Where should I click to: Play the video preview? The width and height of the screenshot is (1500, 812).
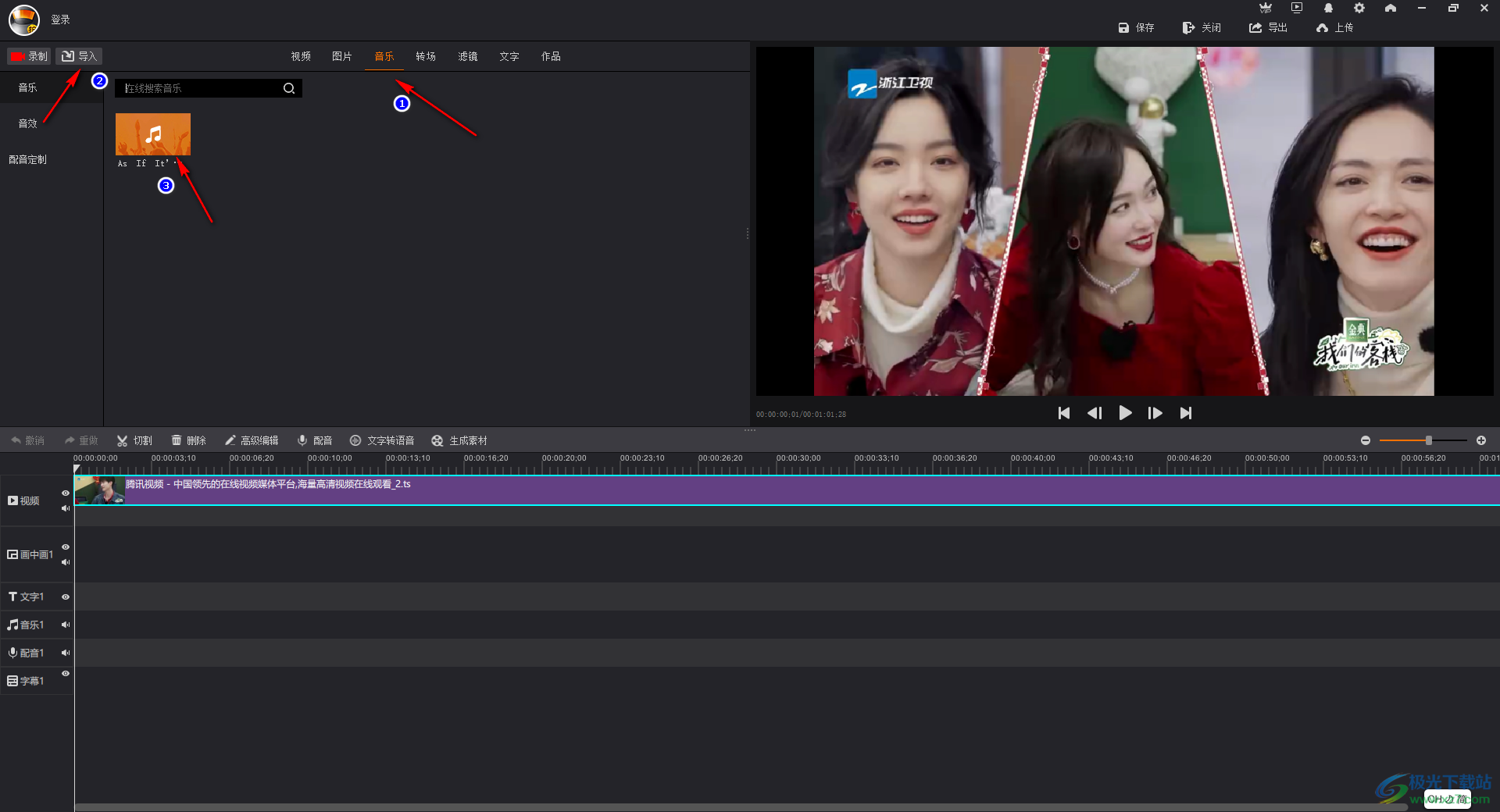(1125, 413)
